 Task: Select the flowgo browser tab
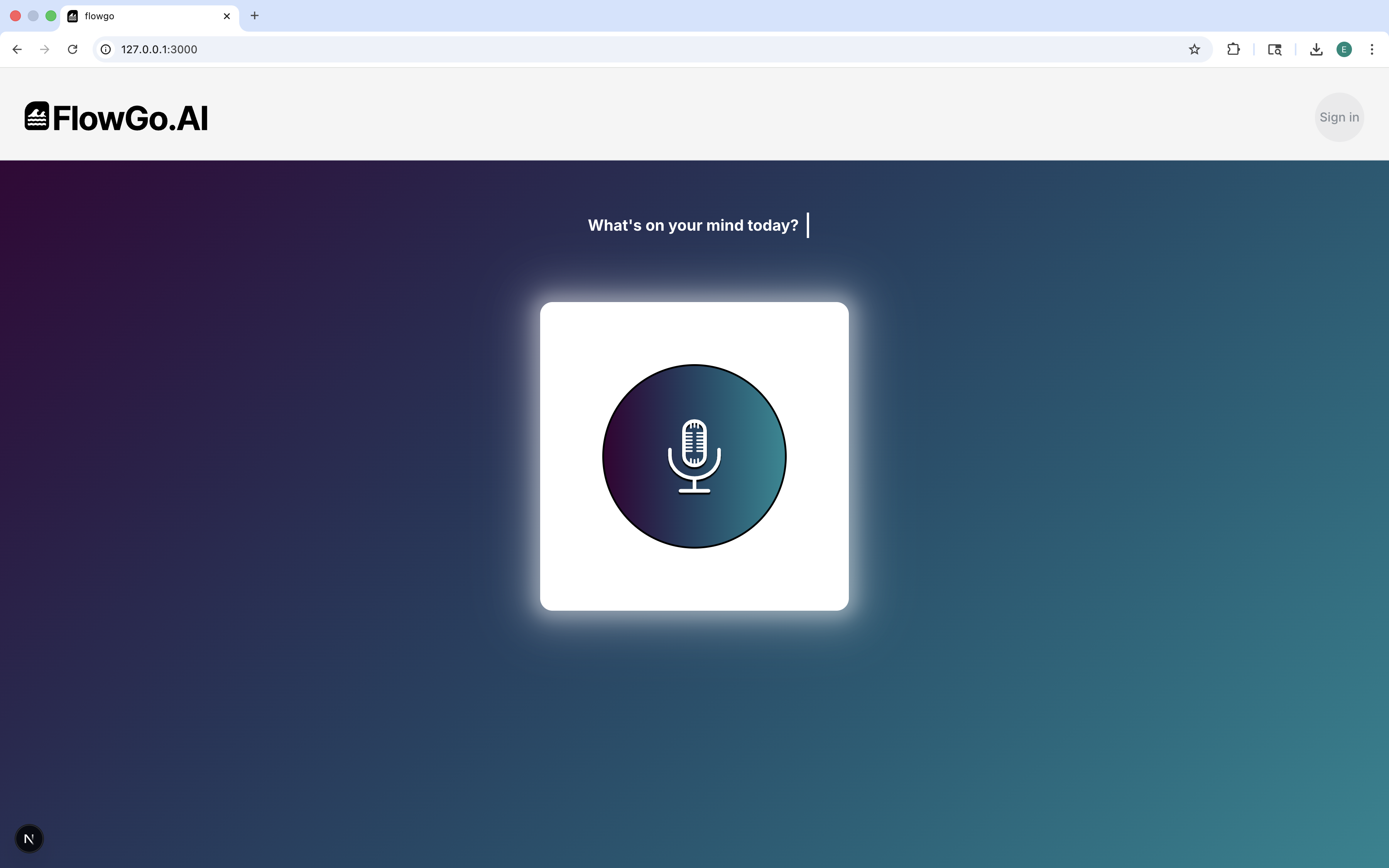144,16
